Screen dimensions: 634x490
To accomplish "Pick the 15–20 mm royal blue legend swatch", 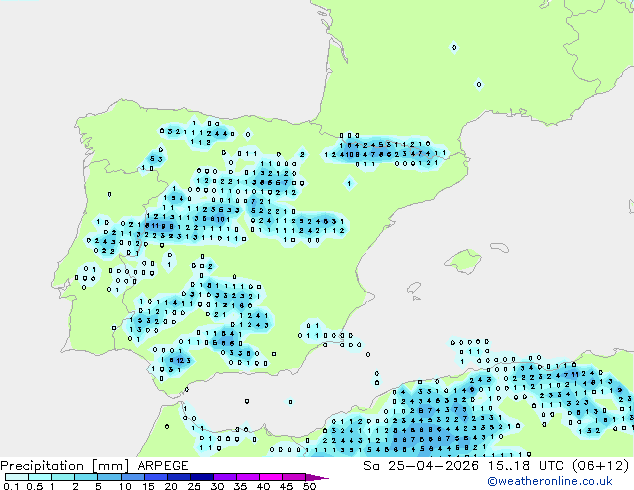I will point(155,477).
